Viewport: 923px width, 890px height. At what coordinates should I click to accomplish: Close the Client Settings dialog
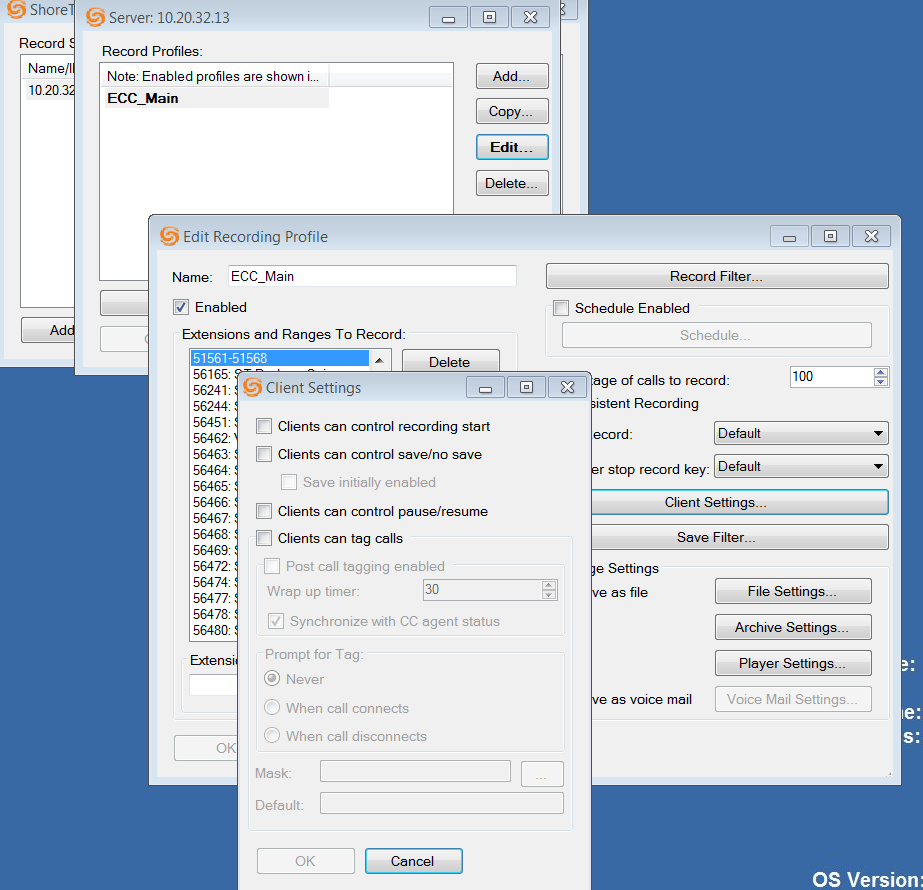(x=567, y=388)
